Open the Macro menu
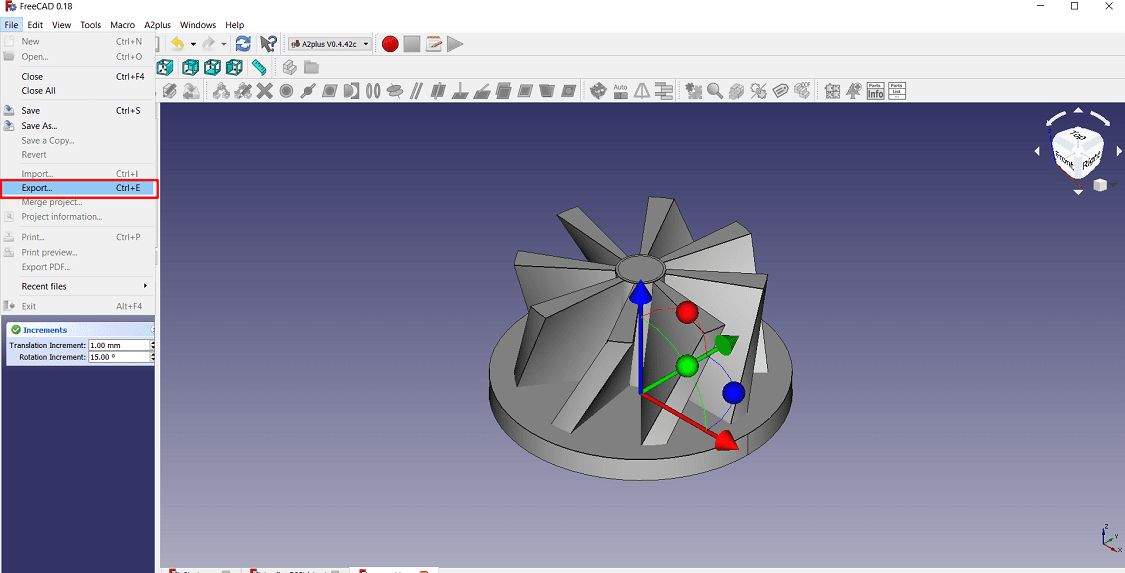Viewport: 1125px width, 573px height. pyautogui.click(x=123, y=24)
